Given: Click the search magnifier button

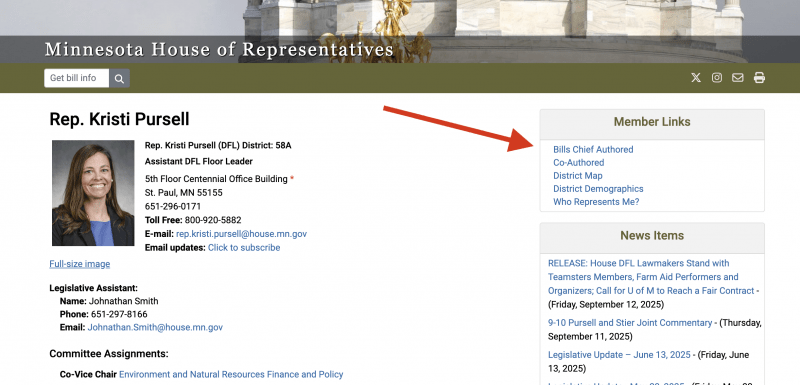Looking at the screenshot, I should (x=119, y=79).
